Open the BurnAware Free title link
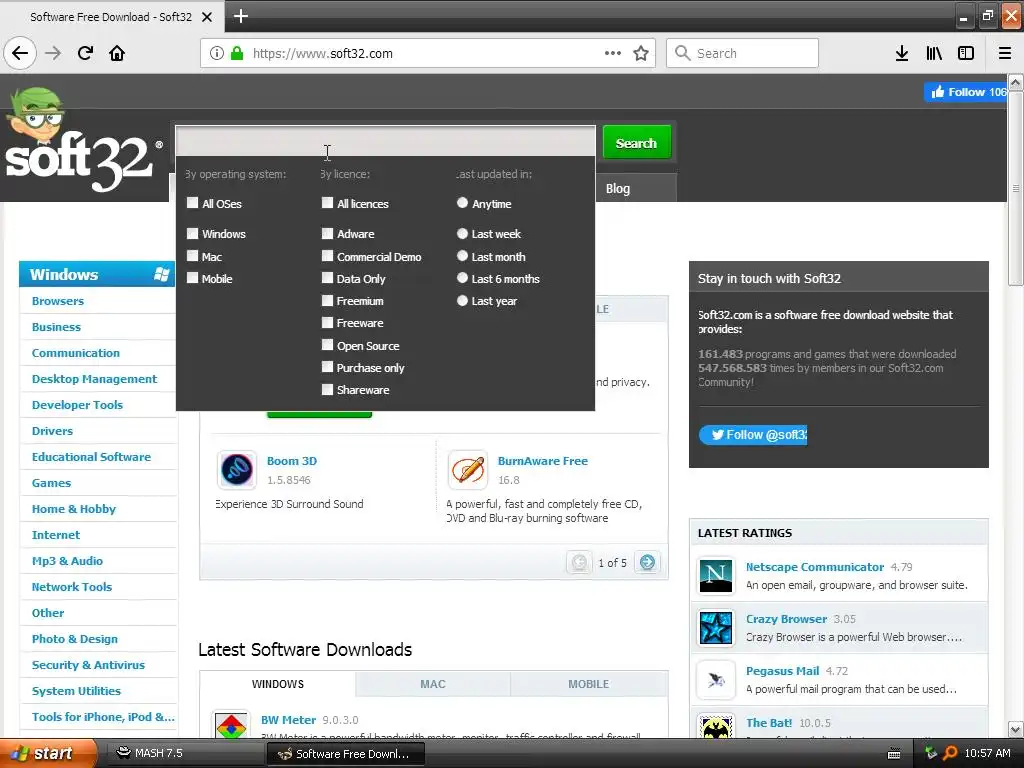Image resolution: width=1024 pixels, height=768 pixels. tap(543, 461)
